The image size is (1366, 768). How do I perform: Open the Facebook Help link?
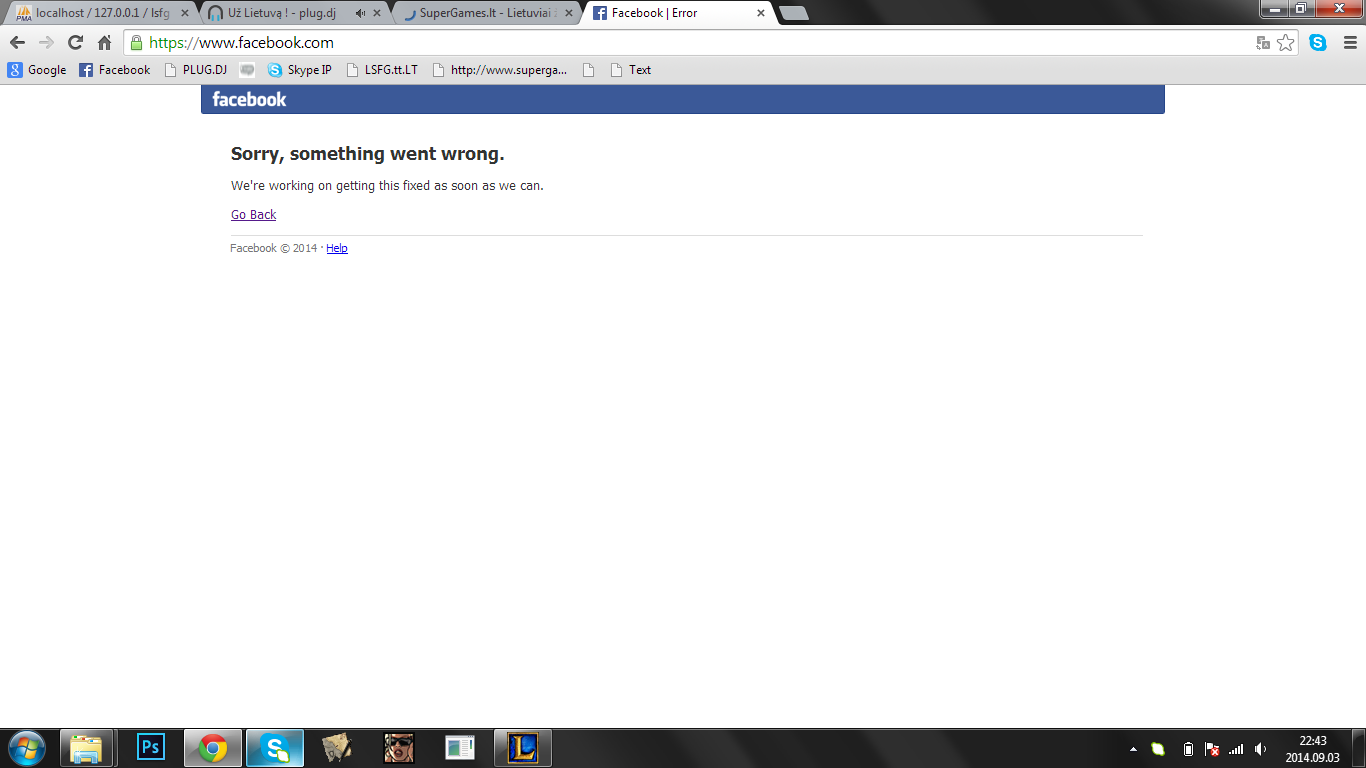pyautogui.click(x=337, y=248)
